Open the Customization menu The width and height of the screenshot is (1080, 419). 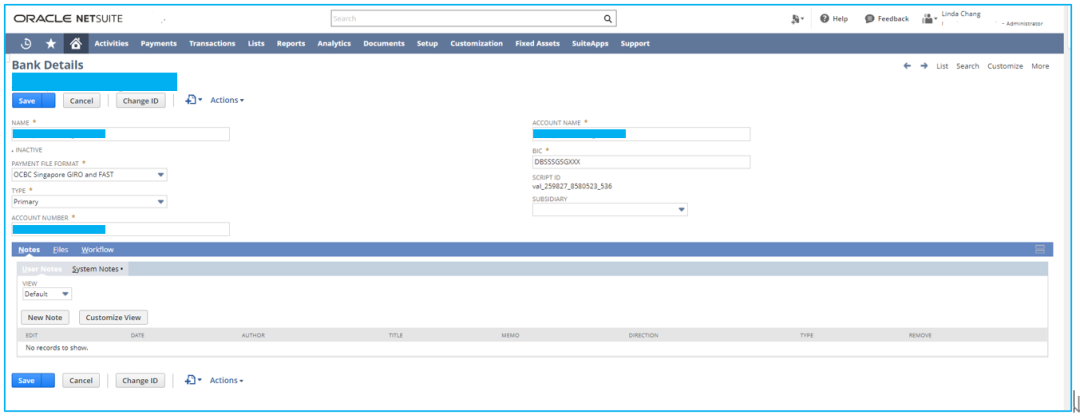477,43
